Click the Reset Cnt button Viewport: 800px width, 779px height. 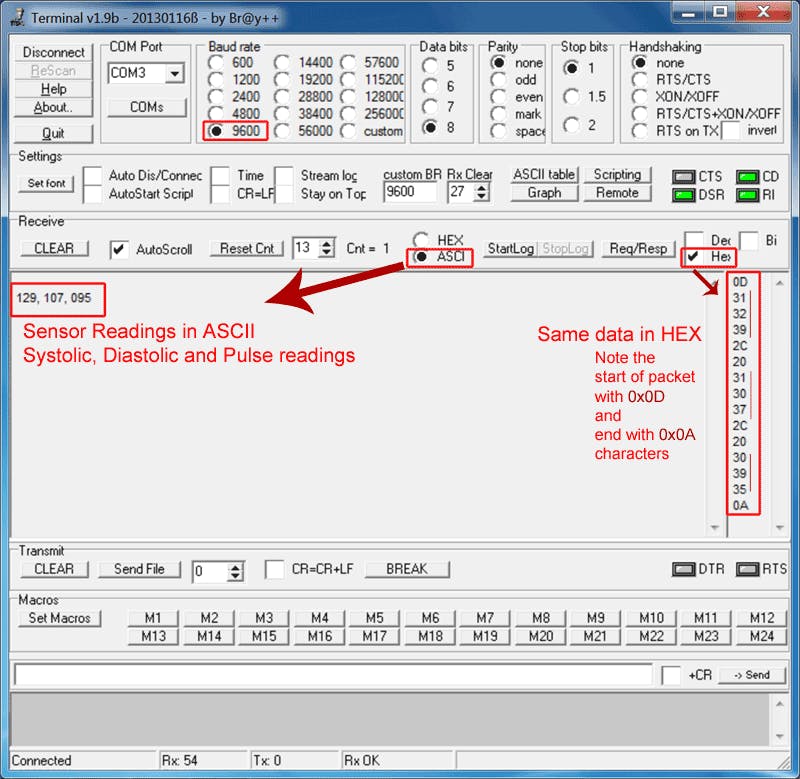(x=247, y=248)
